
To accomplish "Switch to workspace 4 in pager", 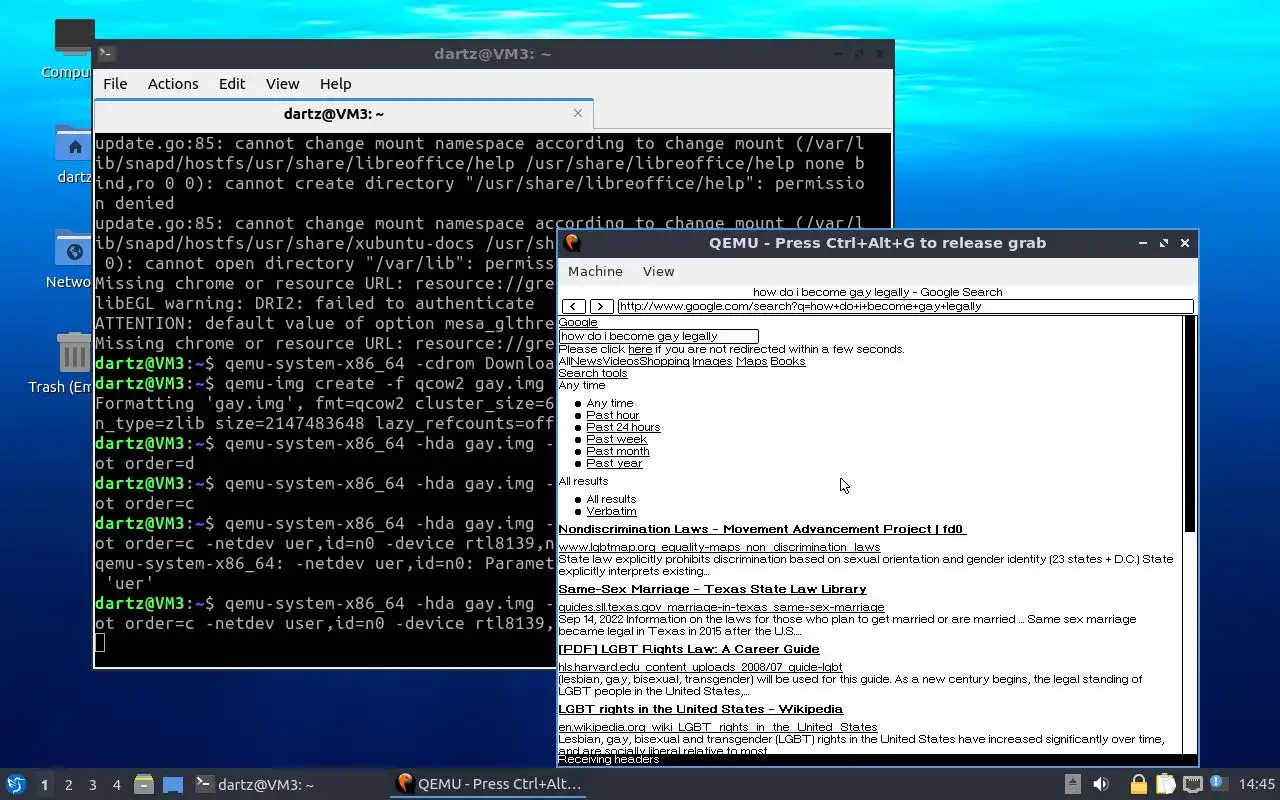I will 116,785.
